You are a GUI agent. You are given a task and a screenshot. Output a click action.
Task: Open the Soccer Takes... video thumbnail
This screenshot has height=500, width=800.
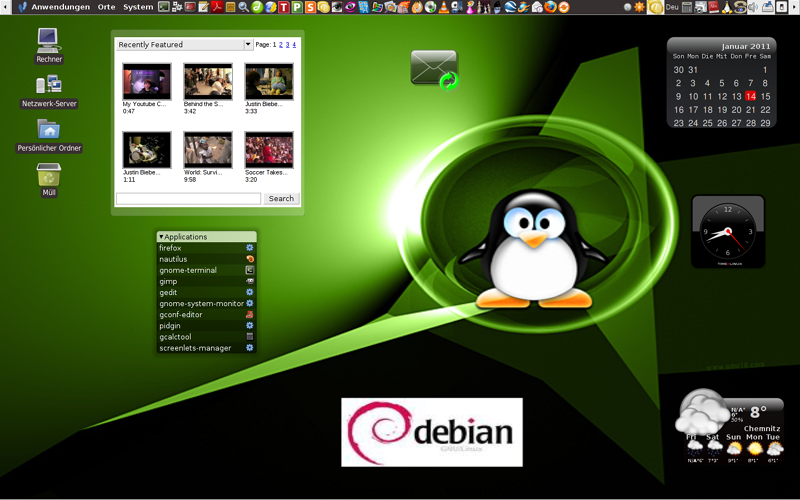269,150
